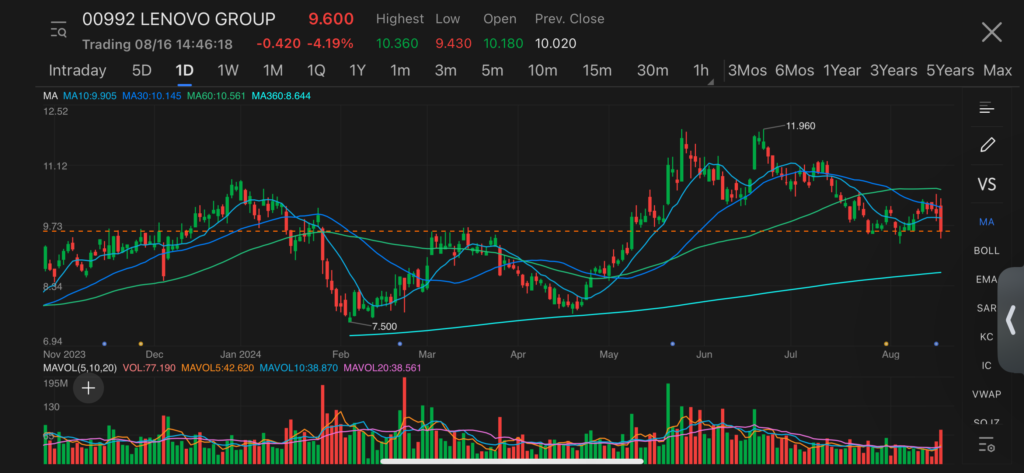
Task: Open chart display lines menu icon
Action: (987, 108)
